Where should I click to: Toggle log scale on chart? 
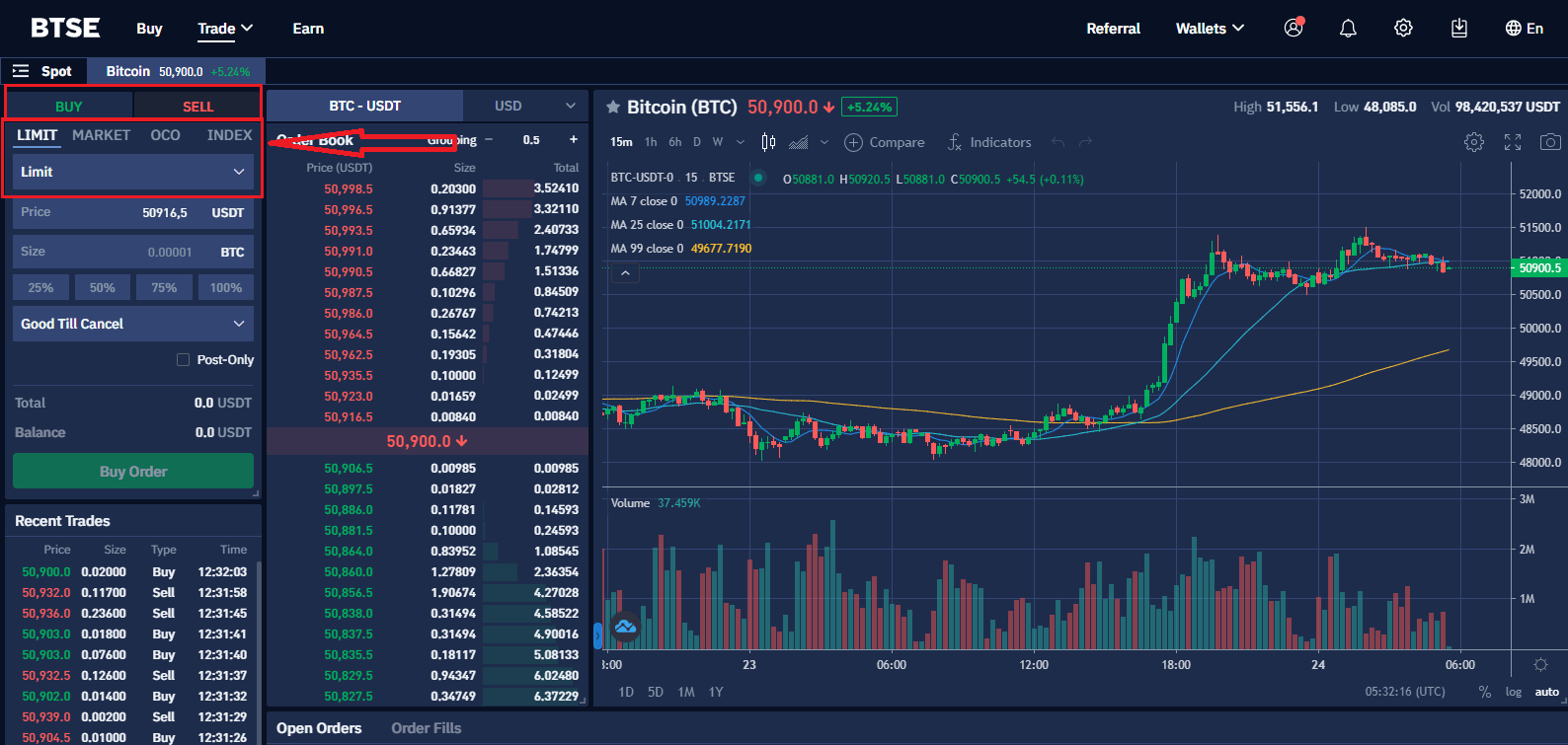[x=1513, y=692]
